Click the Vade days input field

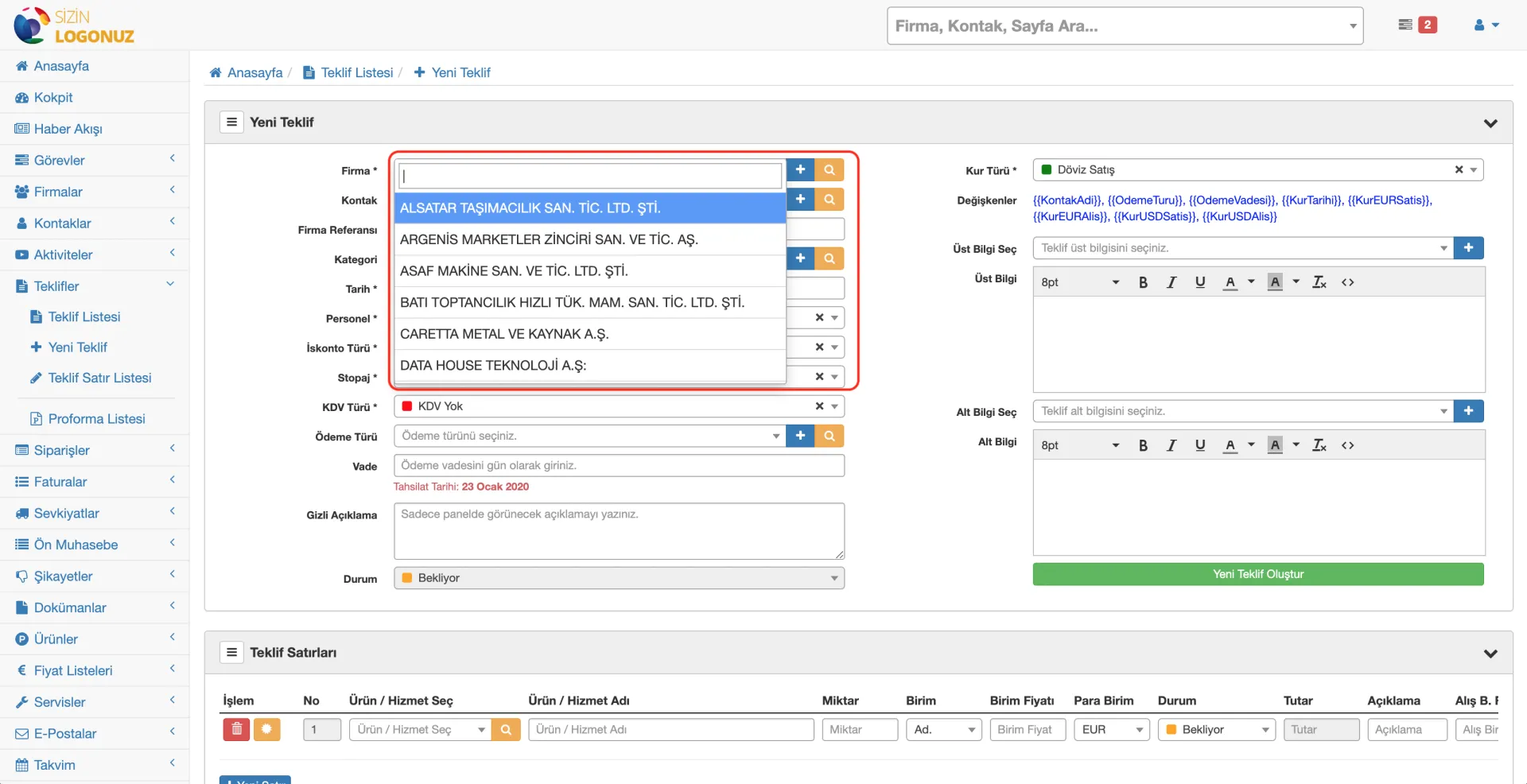[619, 465]
